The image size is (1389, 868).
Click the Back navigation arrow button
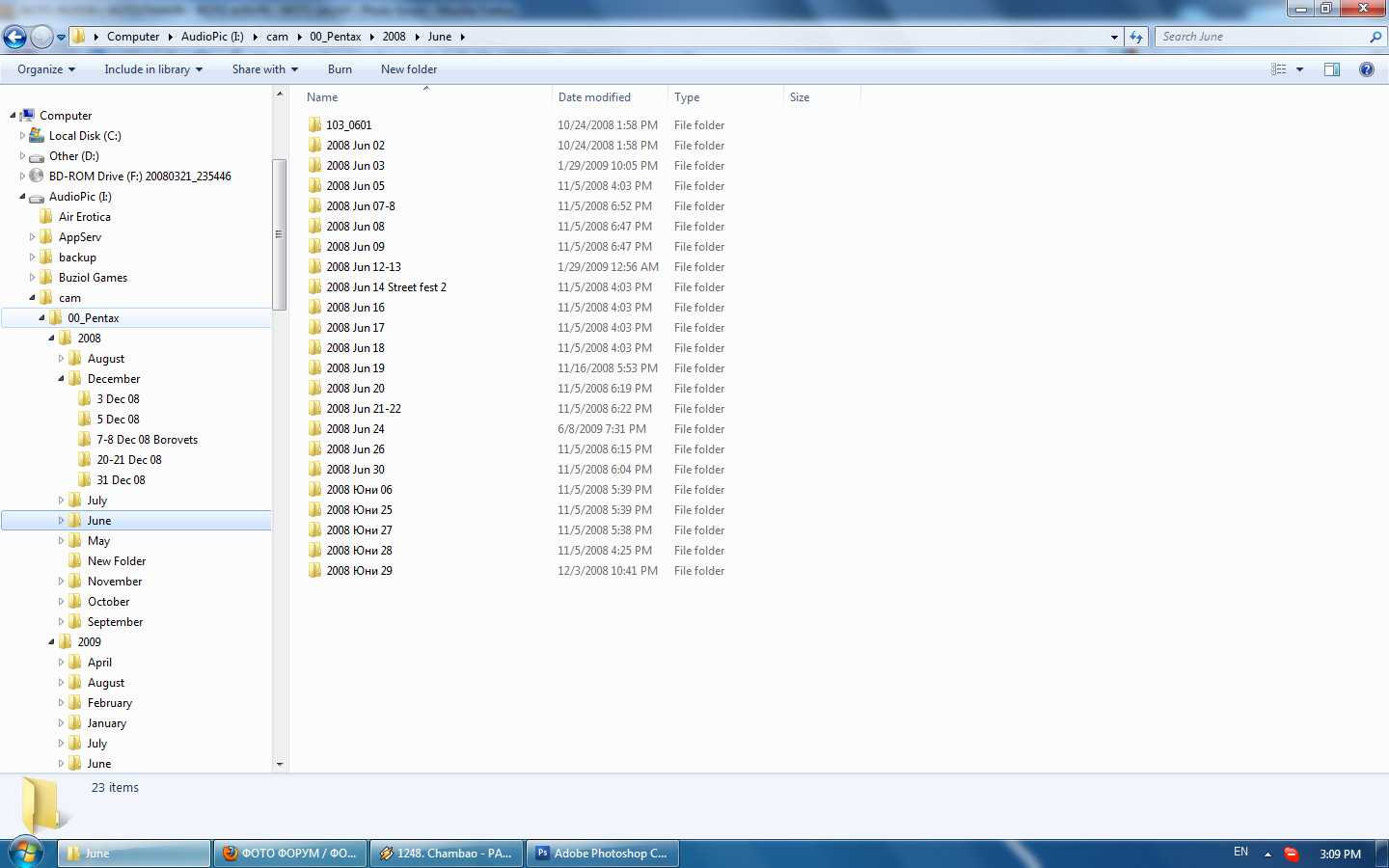pos(14,37)
